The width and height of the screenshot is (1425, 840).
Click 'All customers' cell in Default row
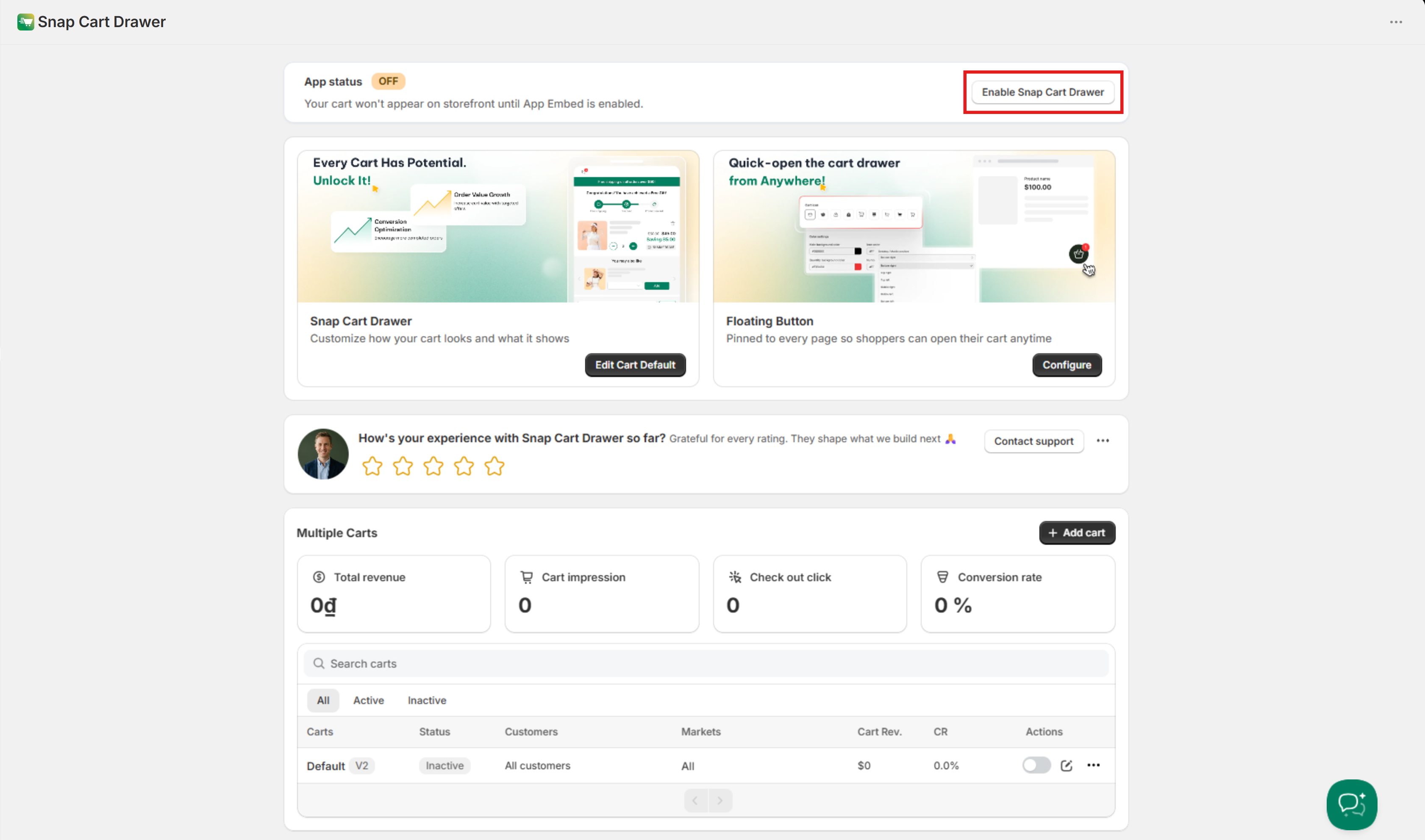pyautogui.click(x=537, y=766)
